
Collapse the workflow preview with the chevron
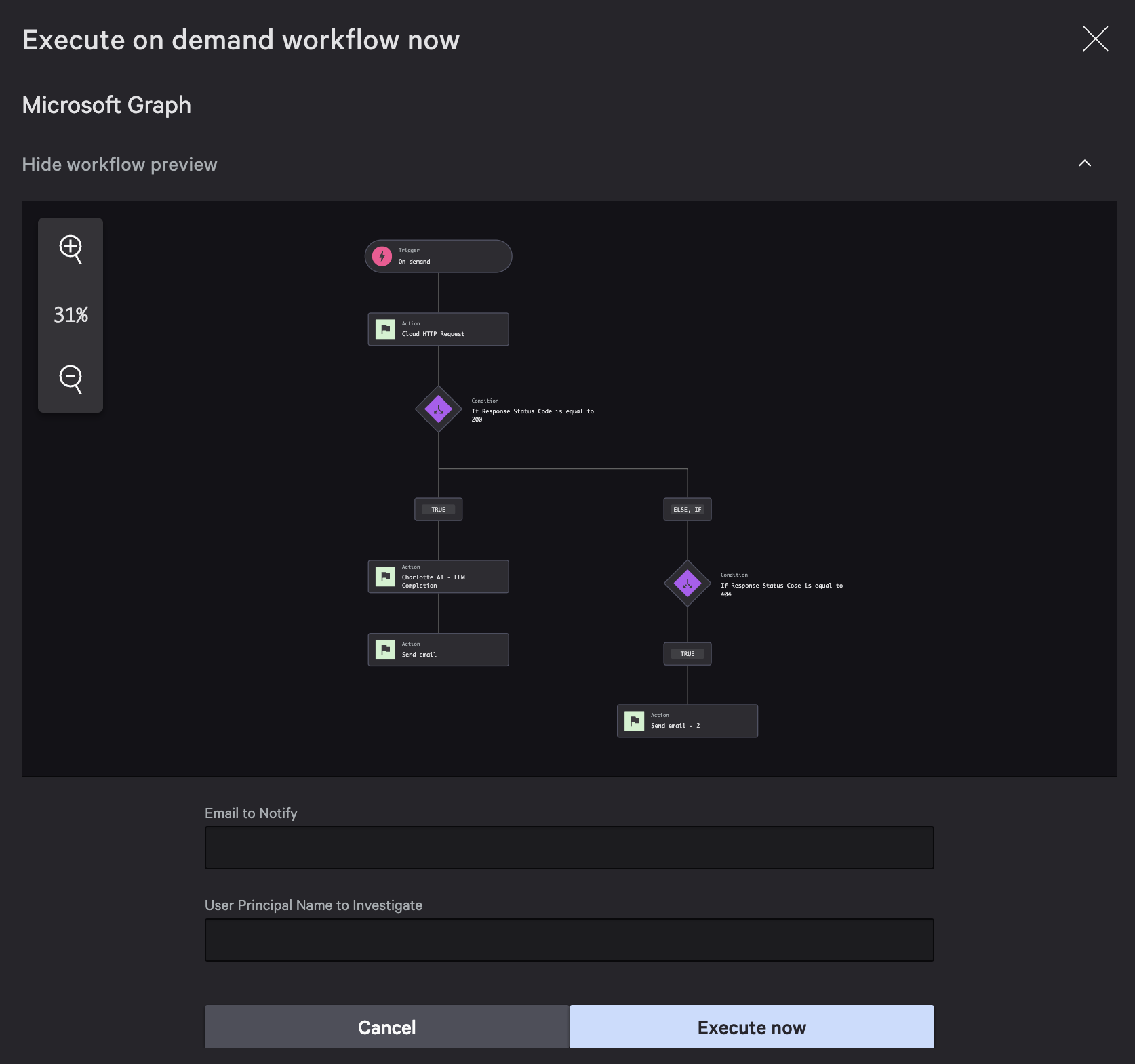(x=1084, y=163)
